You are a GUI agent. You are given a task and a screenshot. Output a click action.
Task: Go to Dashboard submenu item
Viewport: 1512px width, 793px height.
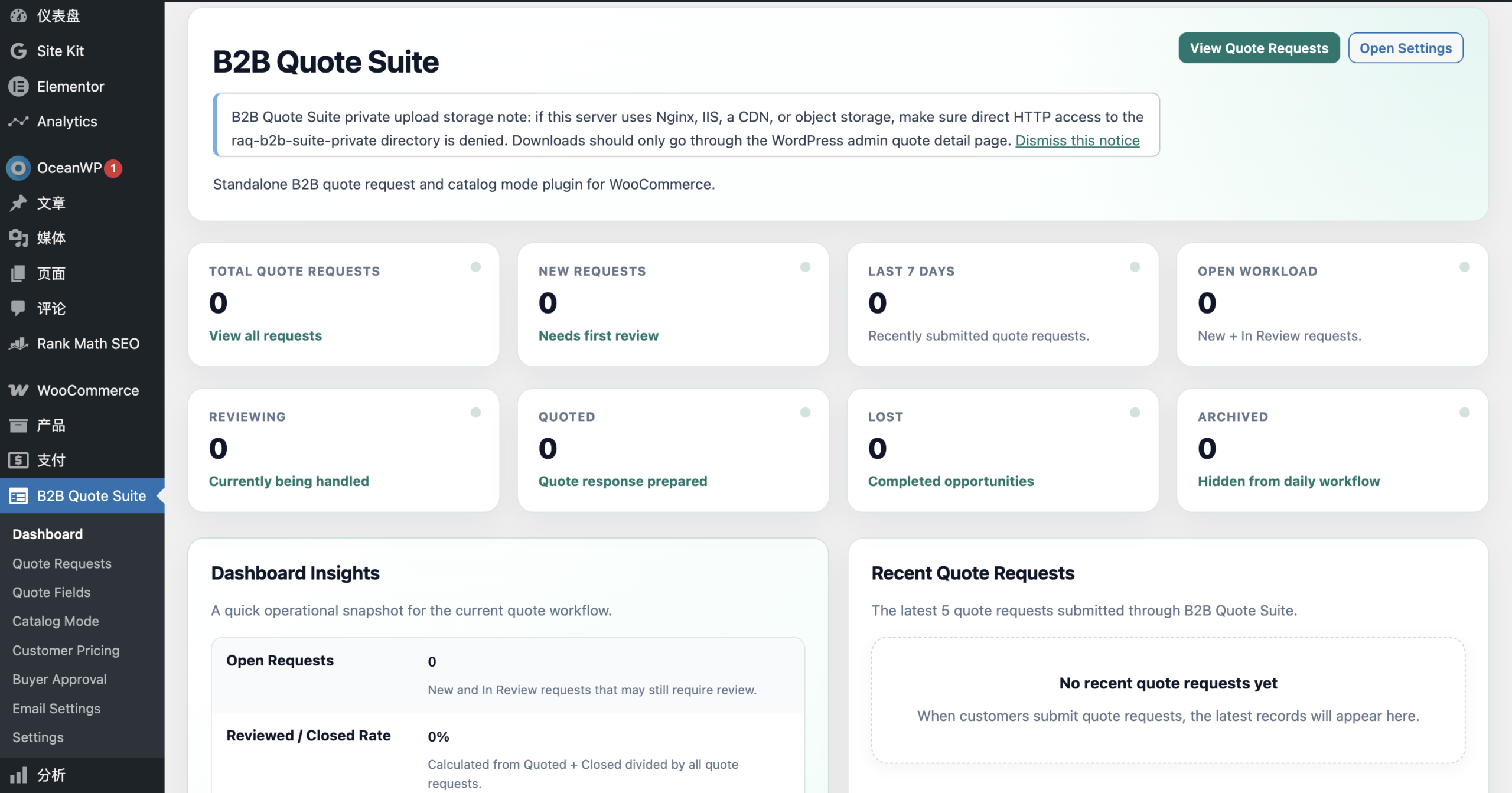48,534
